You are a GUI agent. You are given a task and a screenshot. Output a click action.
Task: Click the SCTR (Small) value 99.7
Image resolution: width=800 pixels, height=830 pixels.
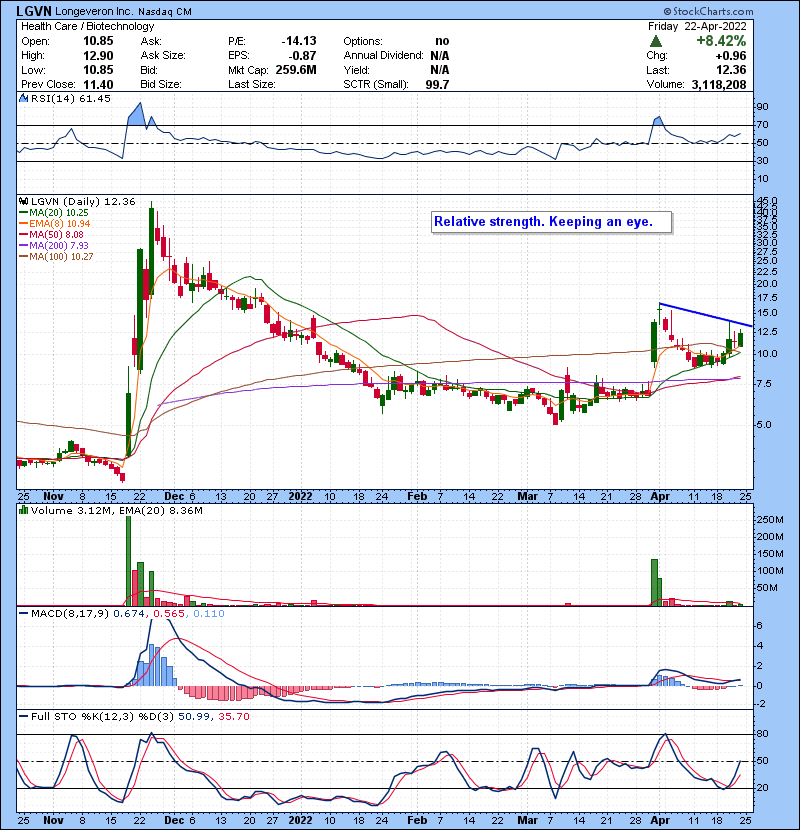(x=437, y=85)
